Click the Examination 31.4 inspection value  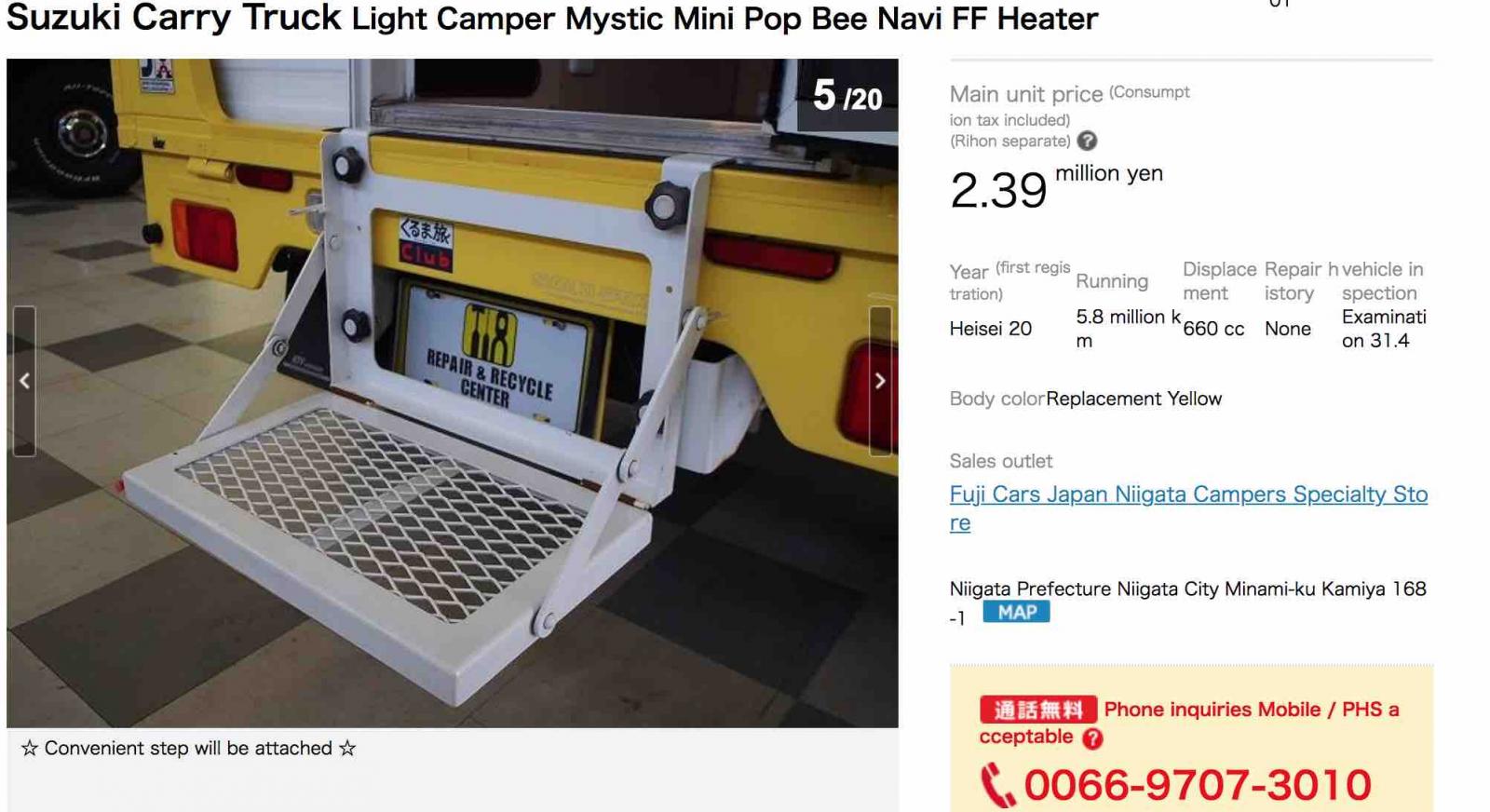(1384, 329)
